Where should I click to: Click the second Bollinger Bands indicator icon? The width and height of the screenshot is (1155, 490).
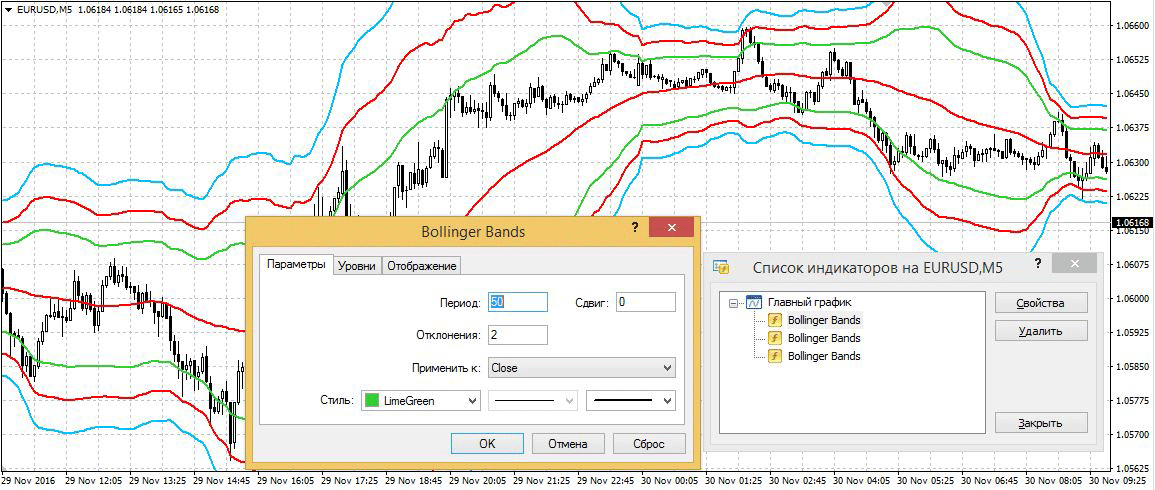pos(774,338)
